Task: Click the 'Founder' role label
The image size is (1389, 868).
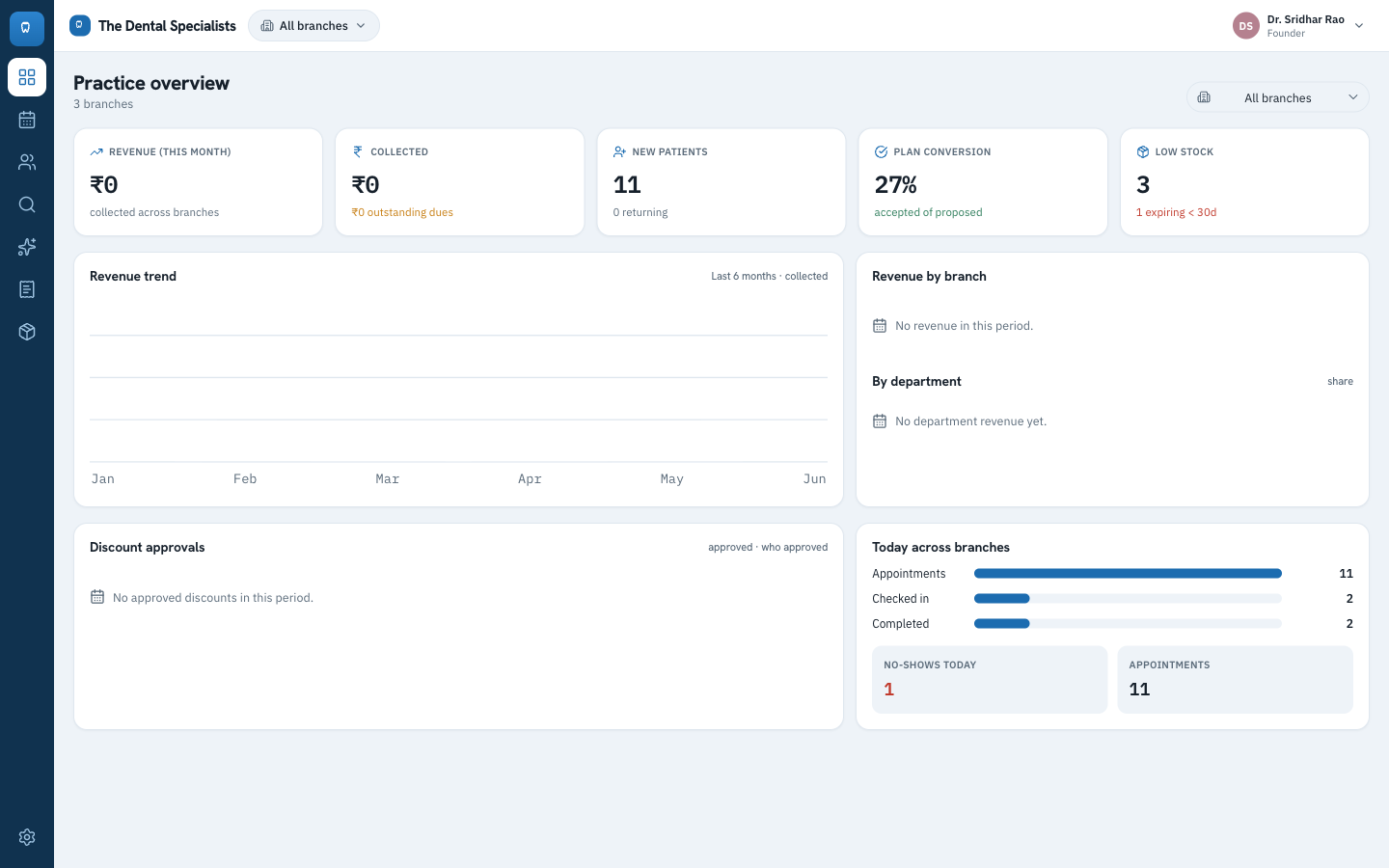Action: [1286, 34]
